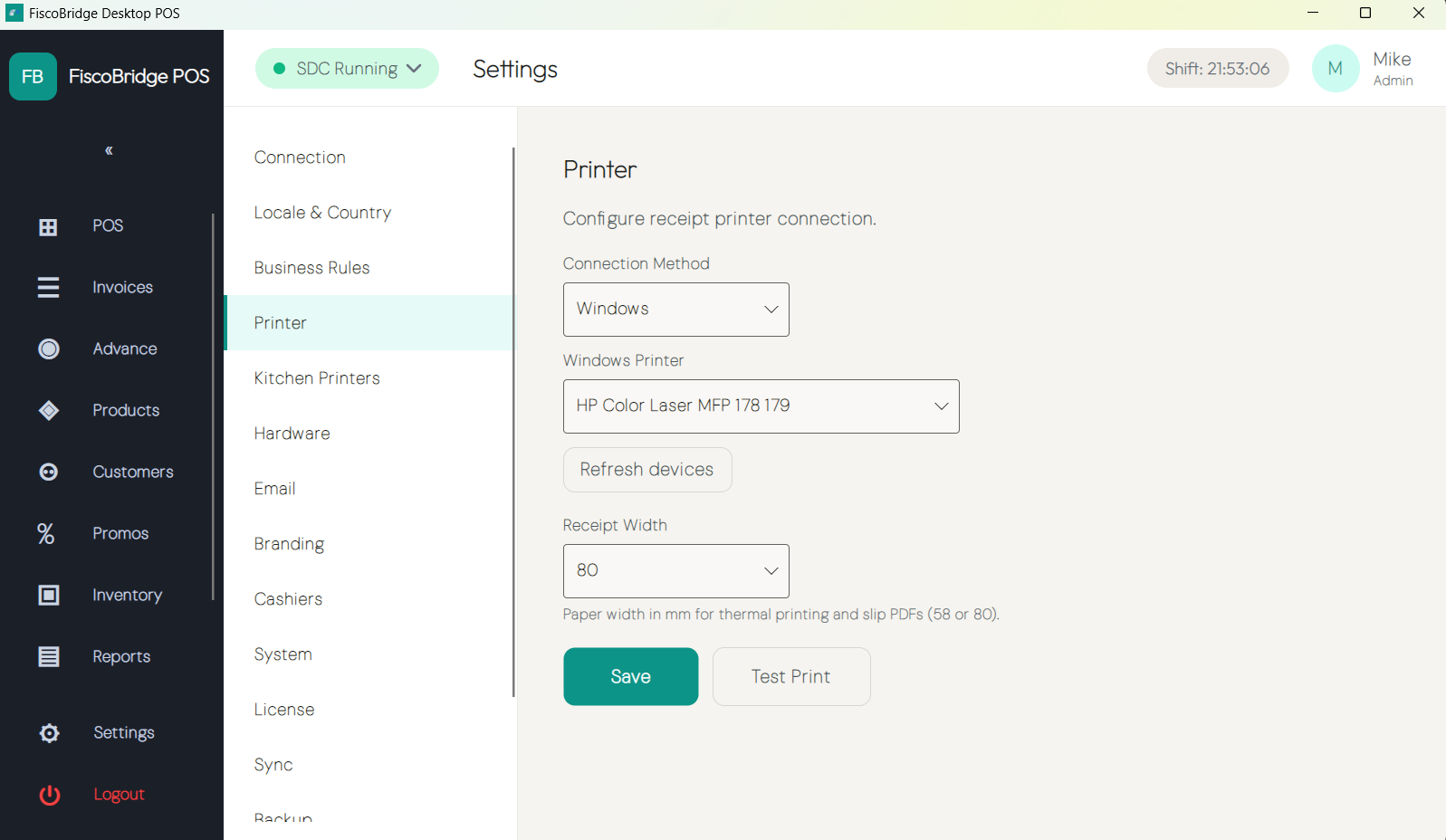The width and height of the screenshot is (1446, 840).
Task: Go to Products in sidebar
Action: click(126, 410)
